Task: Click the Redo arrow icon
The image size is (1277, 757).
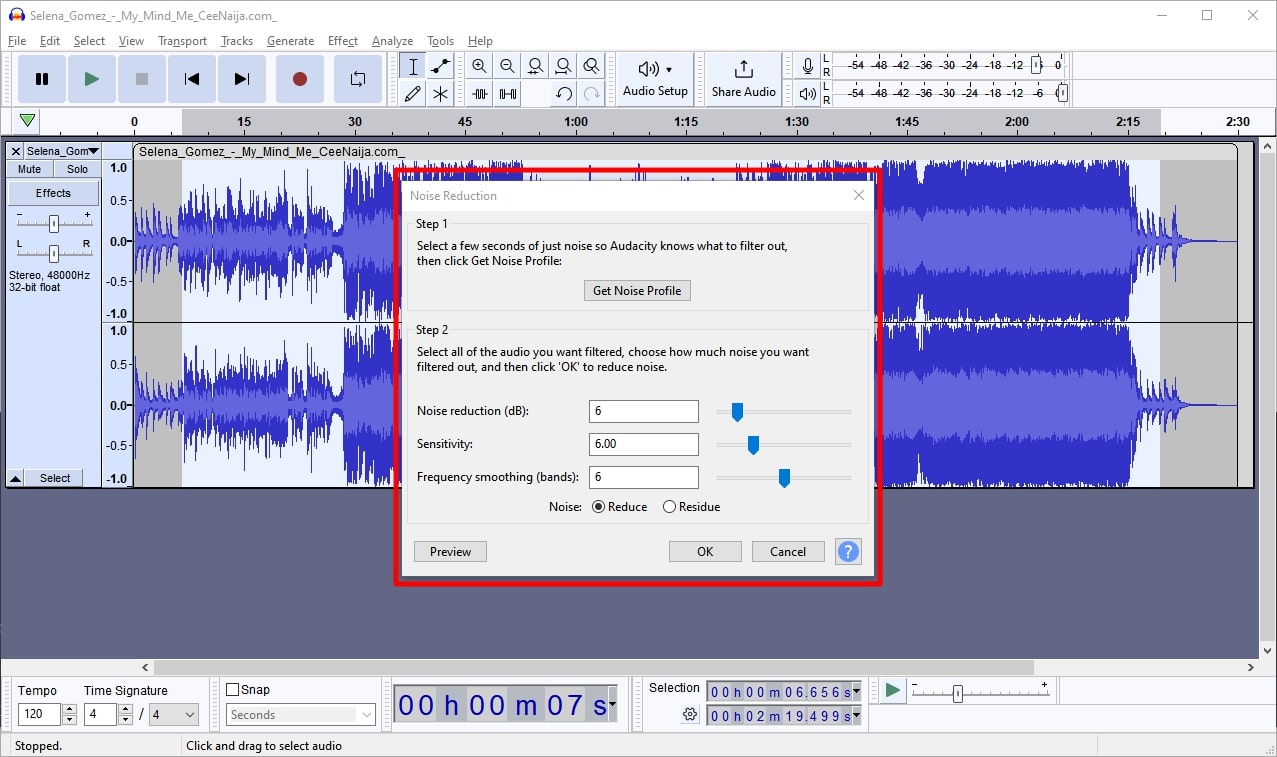Action: 592,94
